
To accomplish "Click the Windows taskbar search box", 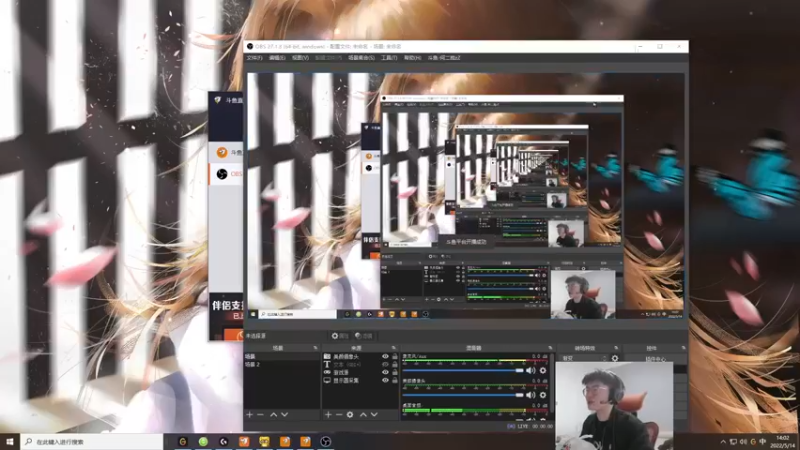I will (x=92, y=441).
